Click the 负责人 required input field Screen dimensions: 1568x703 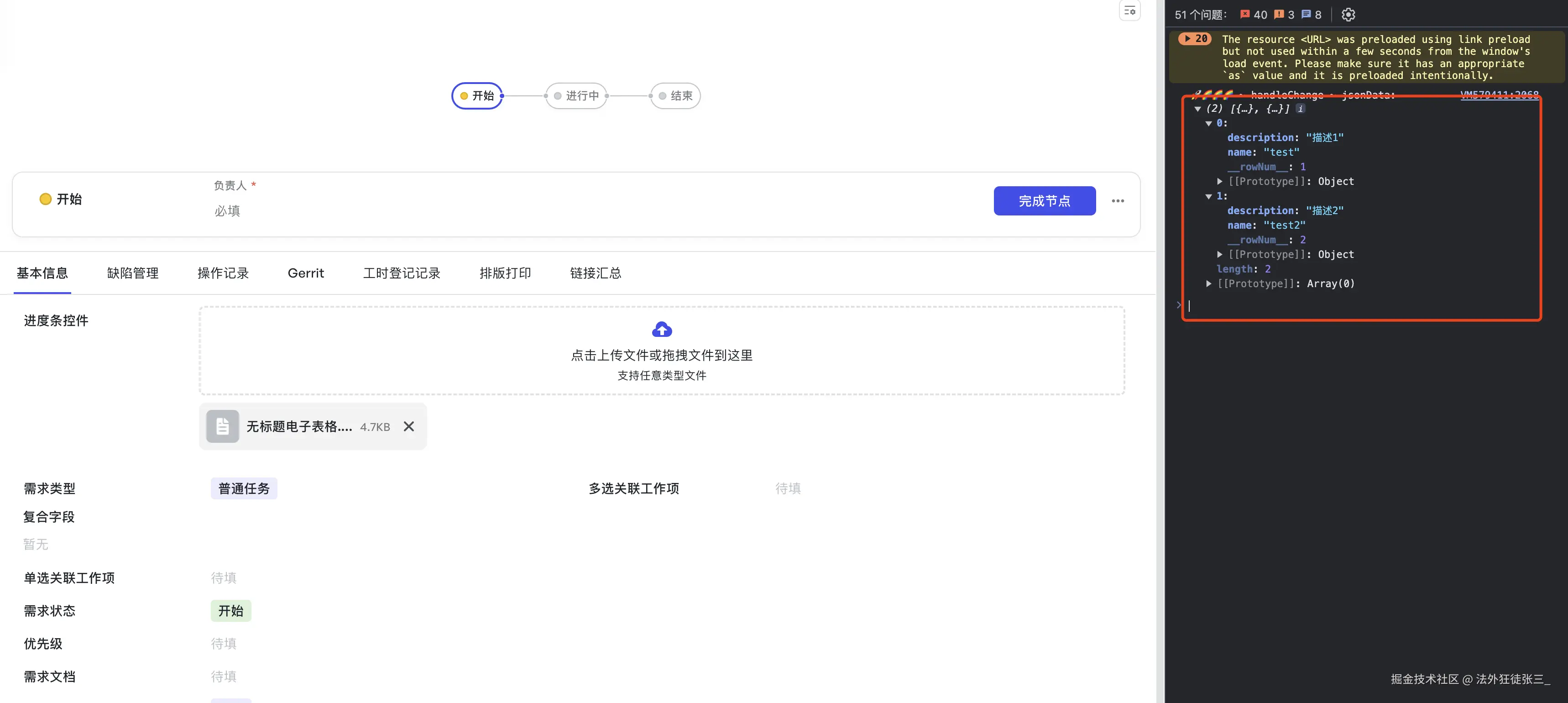coord(228,211)
